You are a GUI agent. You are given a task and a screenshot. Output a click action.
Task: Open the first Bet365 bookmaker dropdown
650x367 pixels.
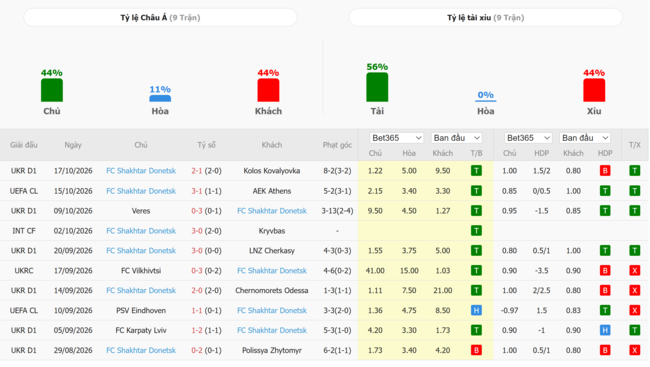point(396,138)
